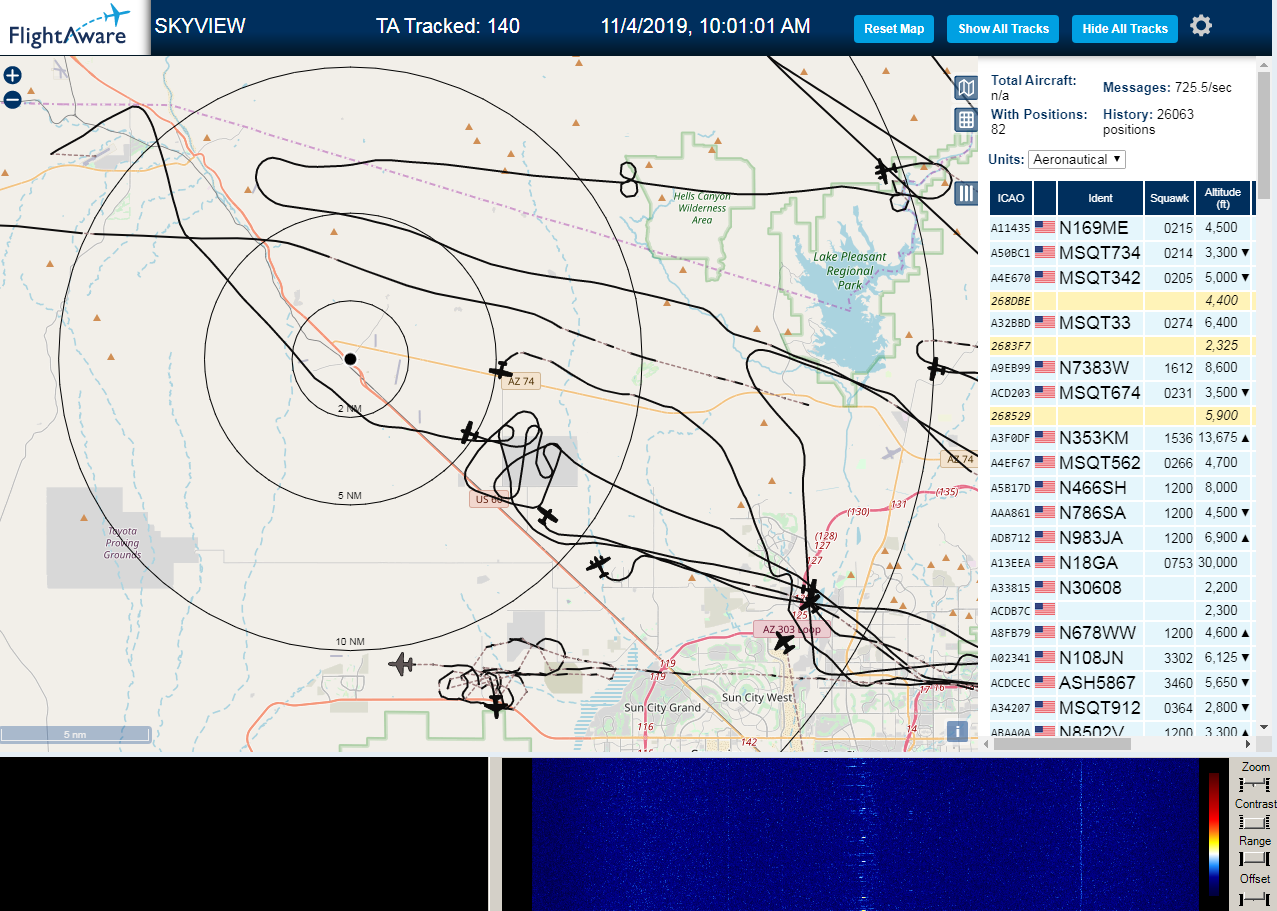Viewport: 1277px width, 911px height.
Task: Click the table horizontal scrollbar thumb
Action: pos(1062,743)
